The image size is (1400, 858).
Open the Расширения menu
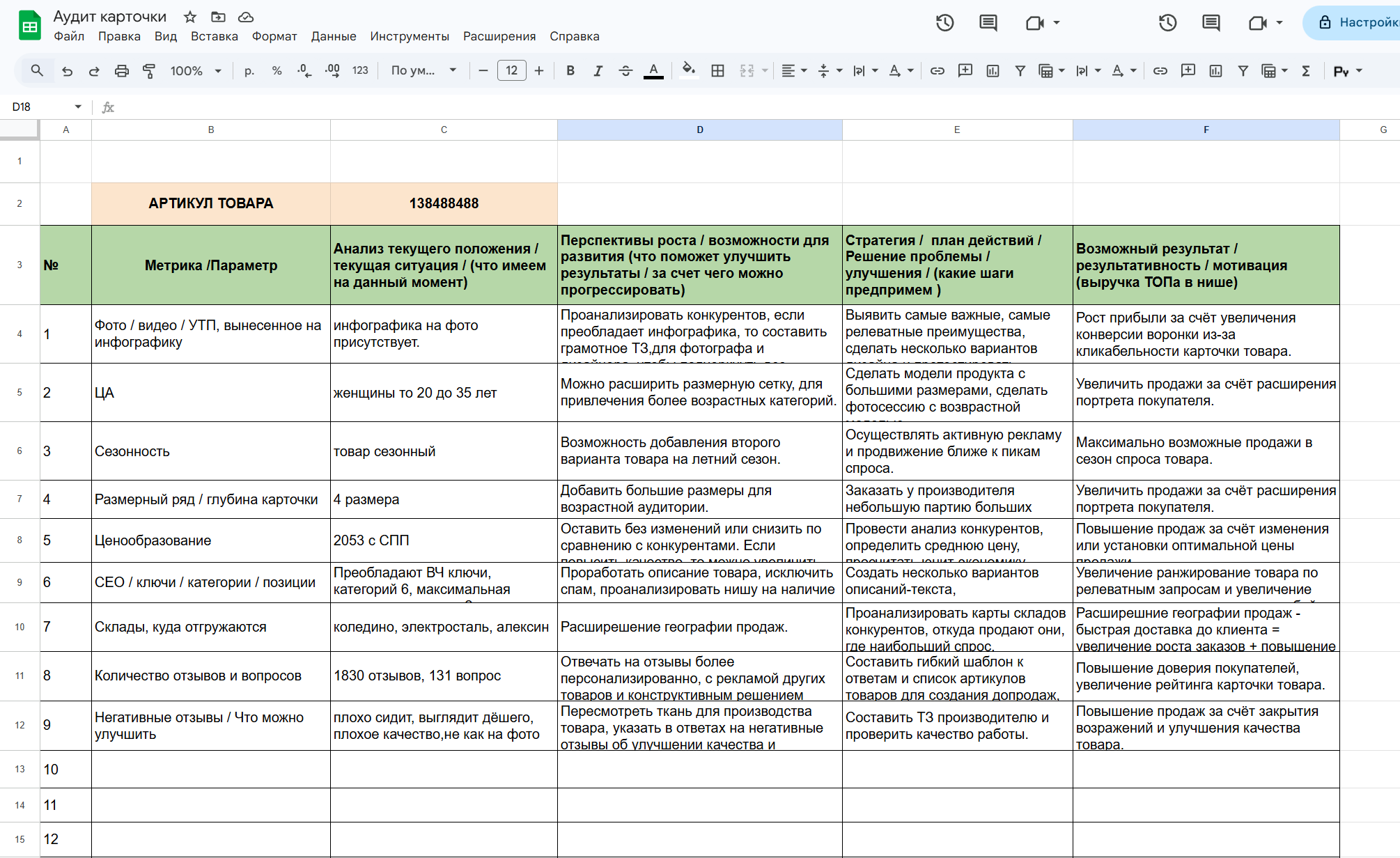coord(499,36)
